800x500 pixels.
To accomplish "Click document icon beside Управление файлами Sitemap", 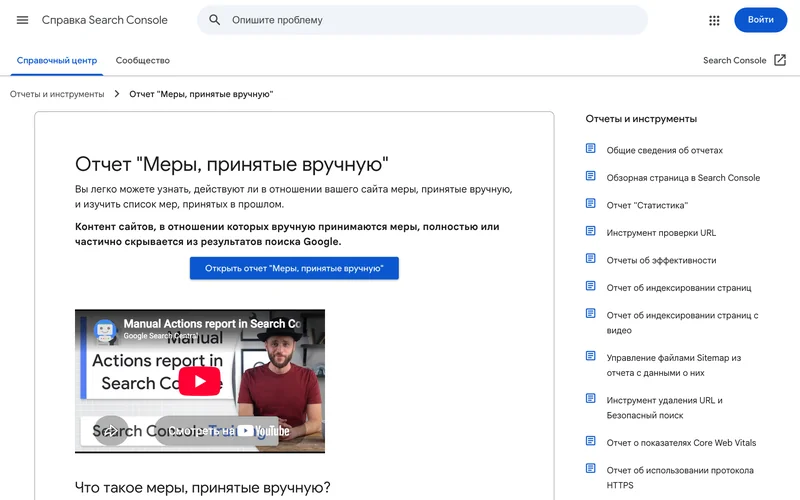I will [x=591, y=356].
